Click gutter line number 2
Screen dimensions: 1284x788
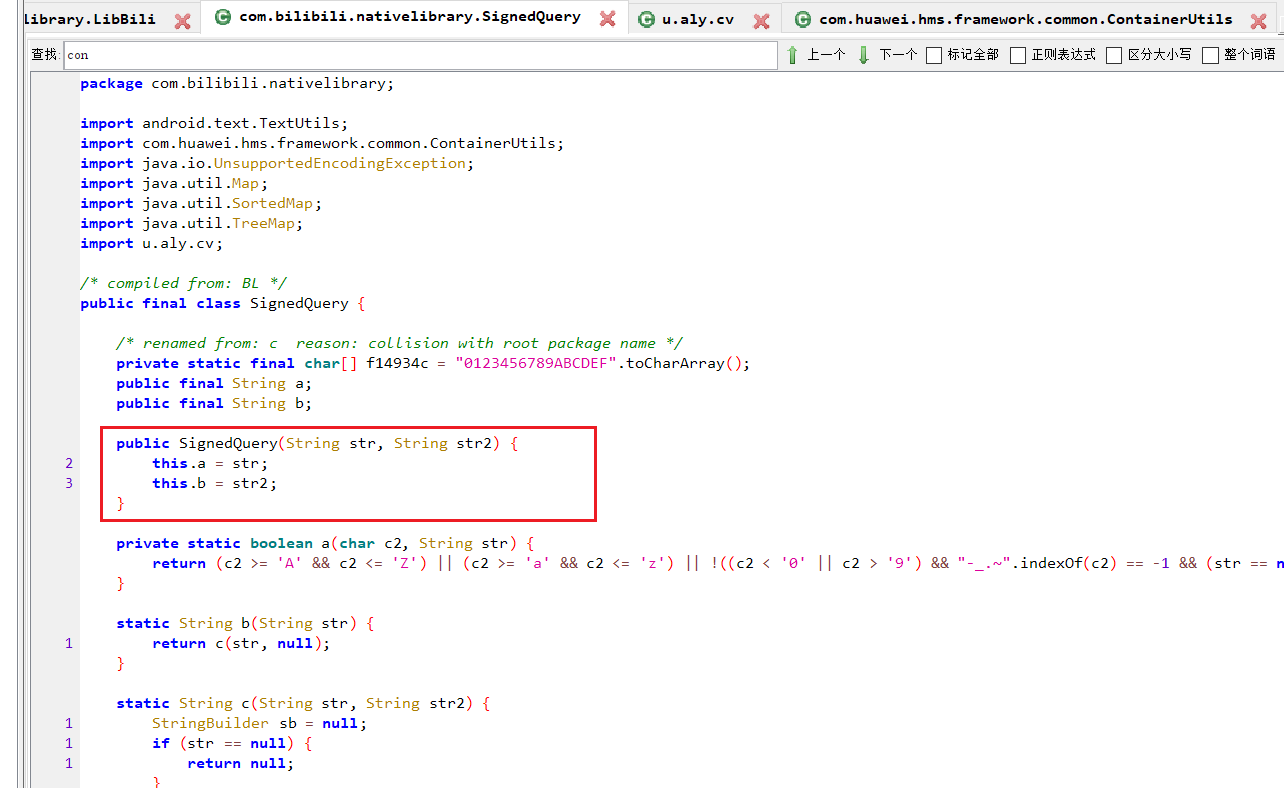click(x=69, y=463)
